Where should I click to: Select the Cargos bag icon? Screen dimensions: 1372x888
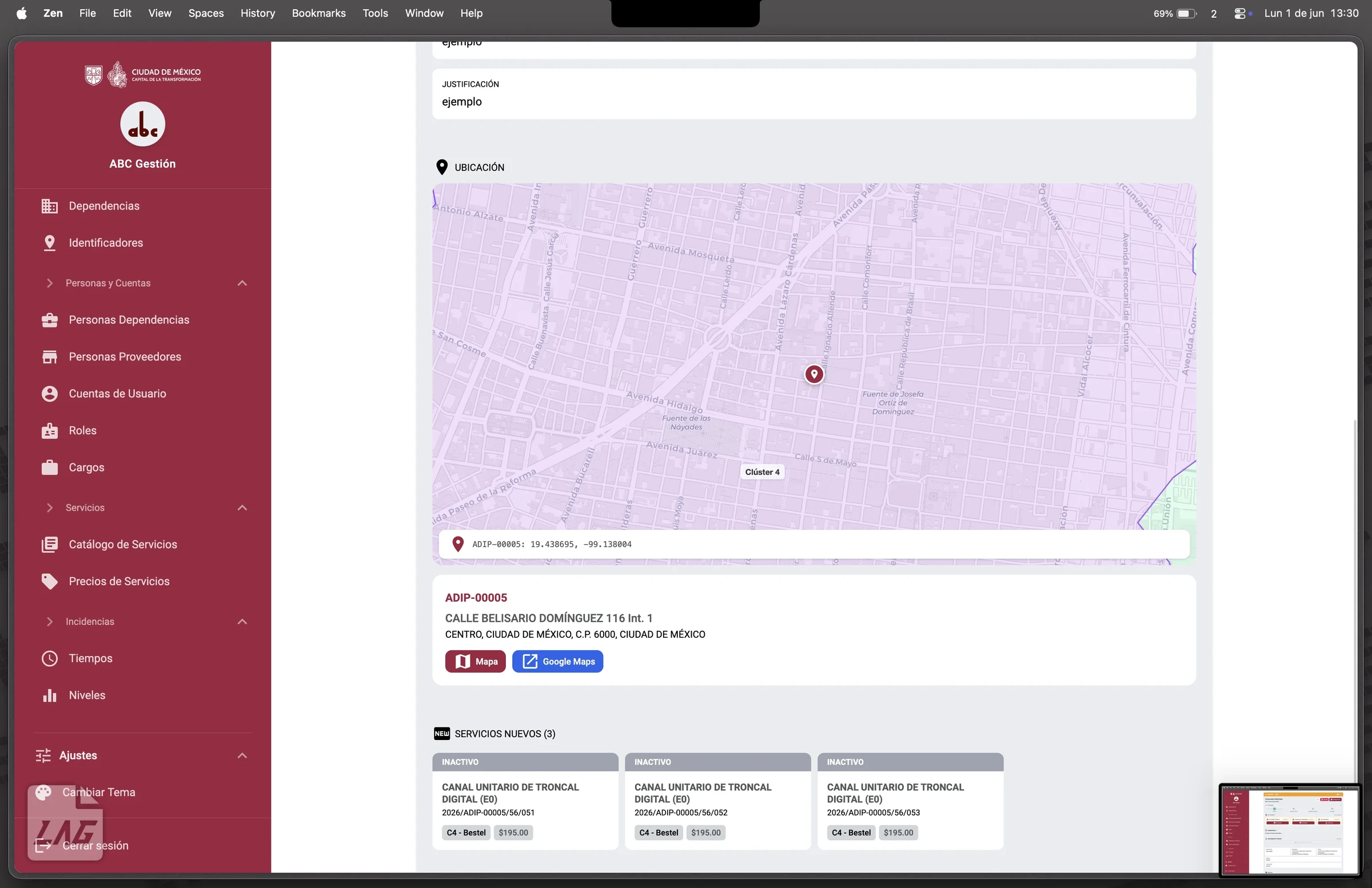coord(50,467)
